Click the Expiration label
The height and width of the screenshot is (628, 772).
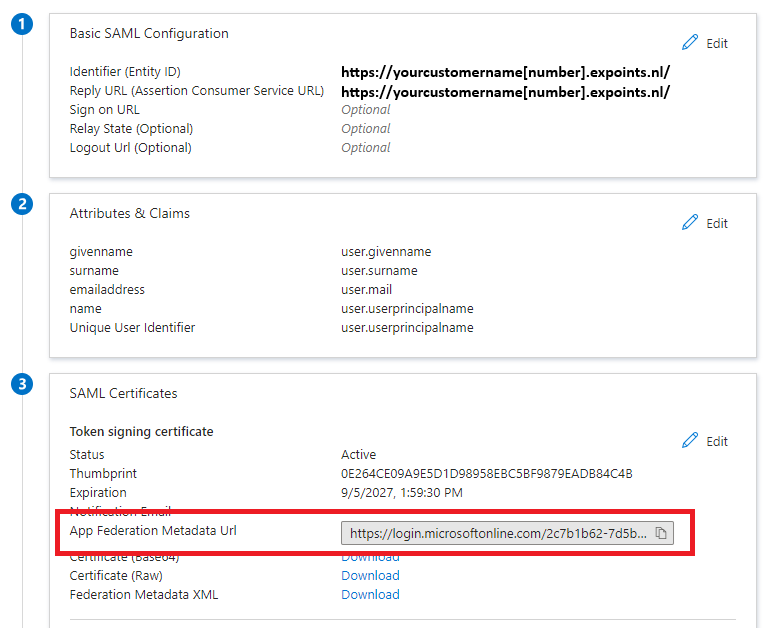[x=98, y=493]
